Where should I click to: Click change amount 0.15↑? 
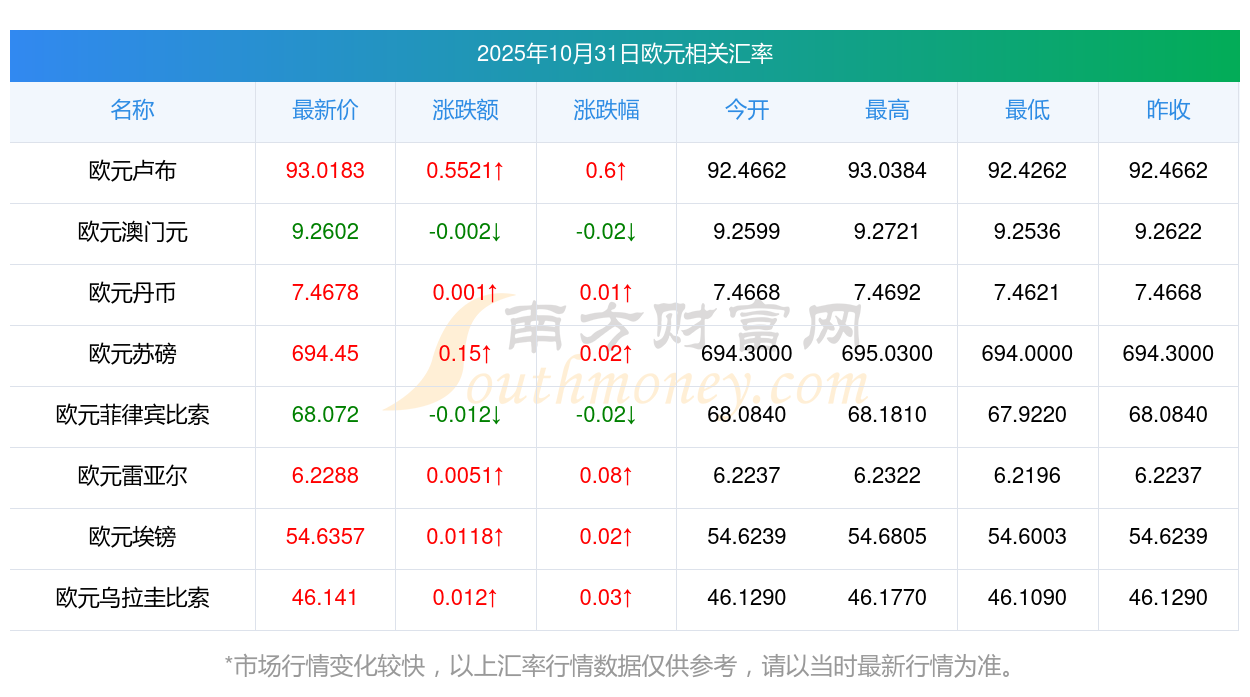point(466,354)
